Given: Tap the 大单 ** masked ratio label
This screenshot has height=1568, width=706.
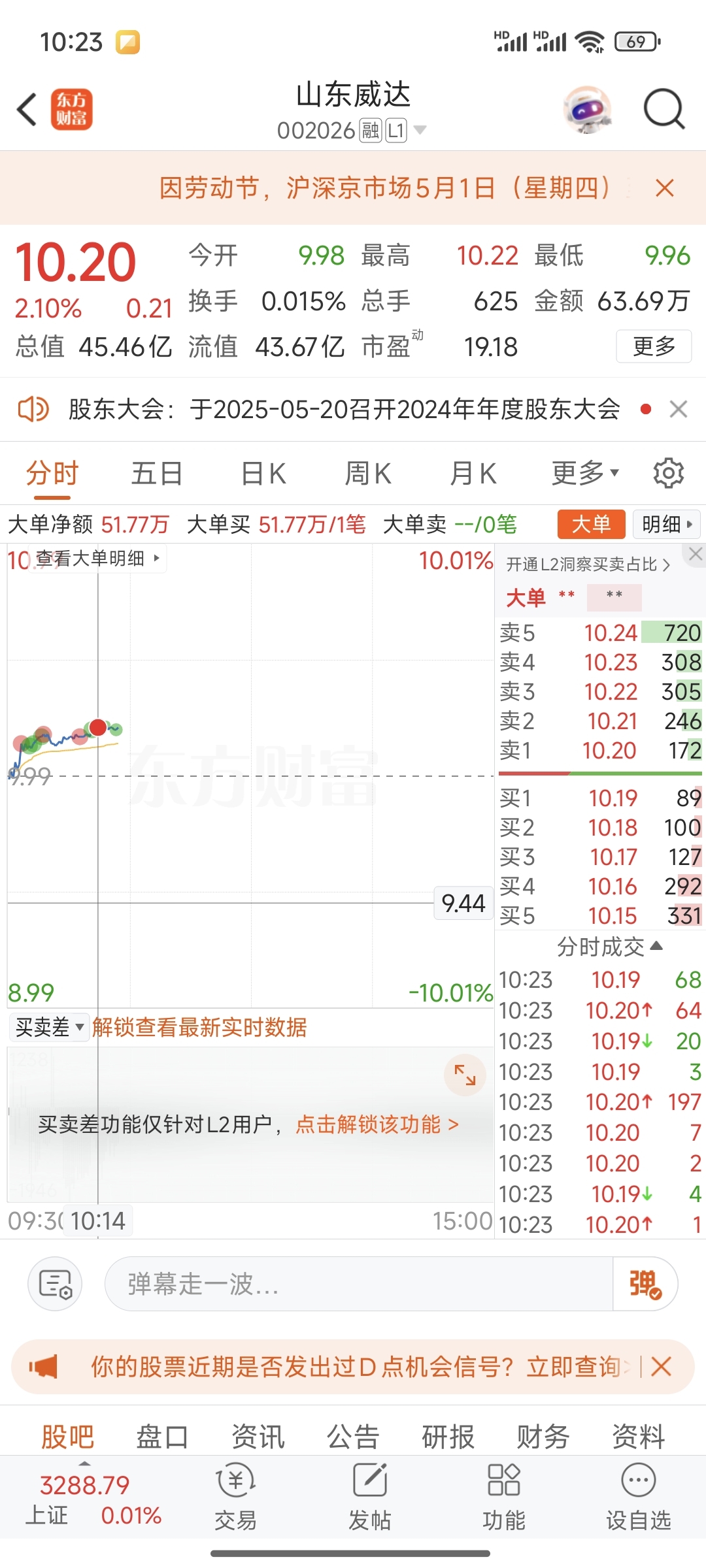Looking at the screenshot, I should click(540, 597).
